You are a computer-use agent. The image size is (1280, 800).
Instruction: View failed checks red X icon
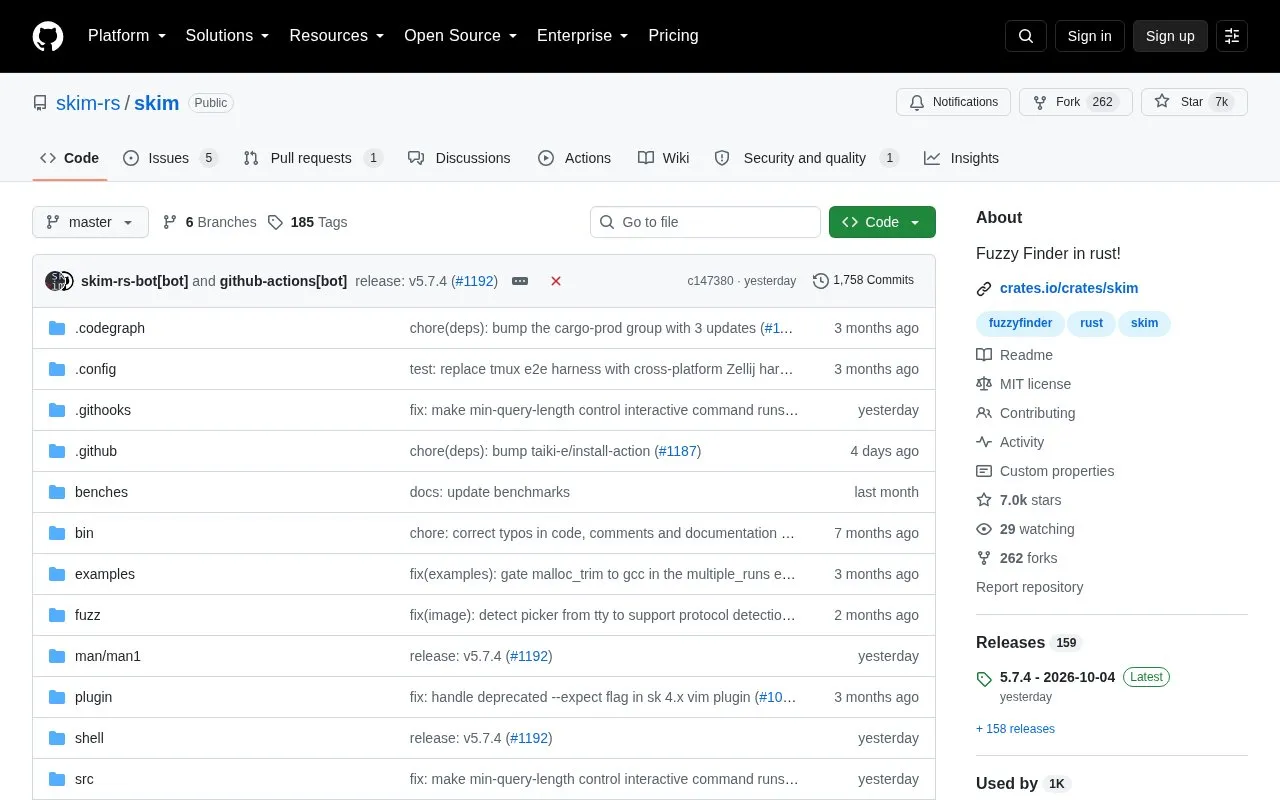click(x=556, y=281)
